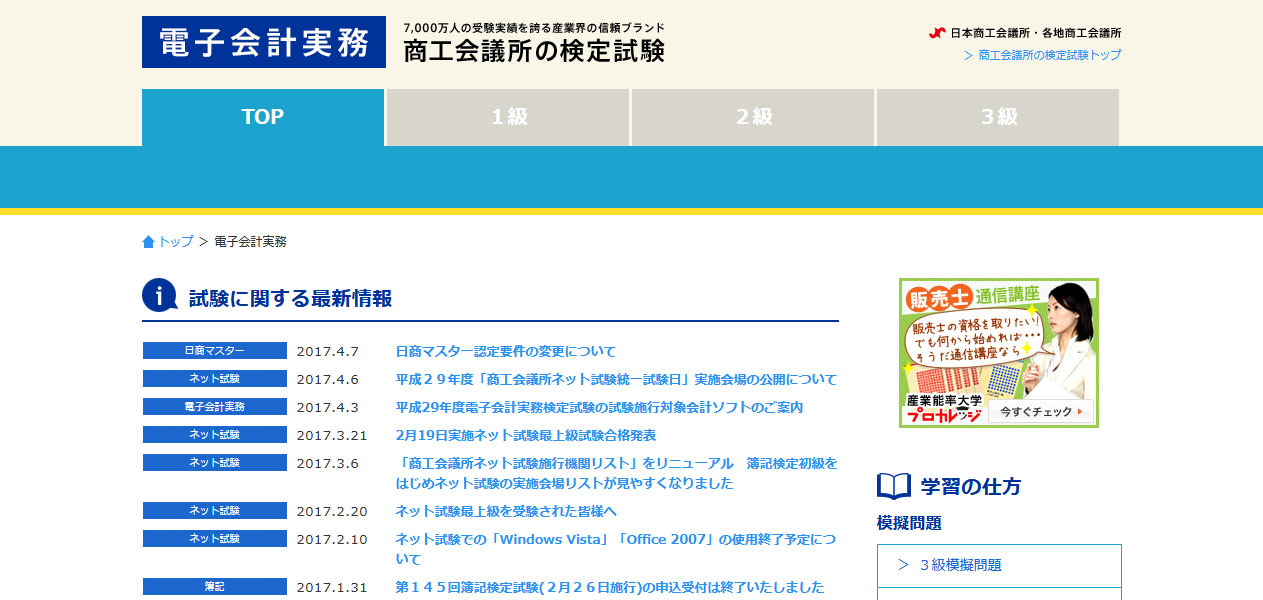Open the 平成29年度電子会計実務検定試験 対象会計ソフト notice
The height and width of the screenshot is (600, 1263).
tap(599, 408)
